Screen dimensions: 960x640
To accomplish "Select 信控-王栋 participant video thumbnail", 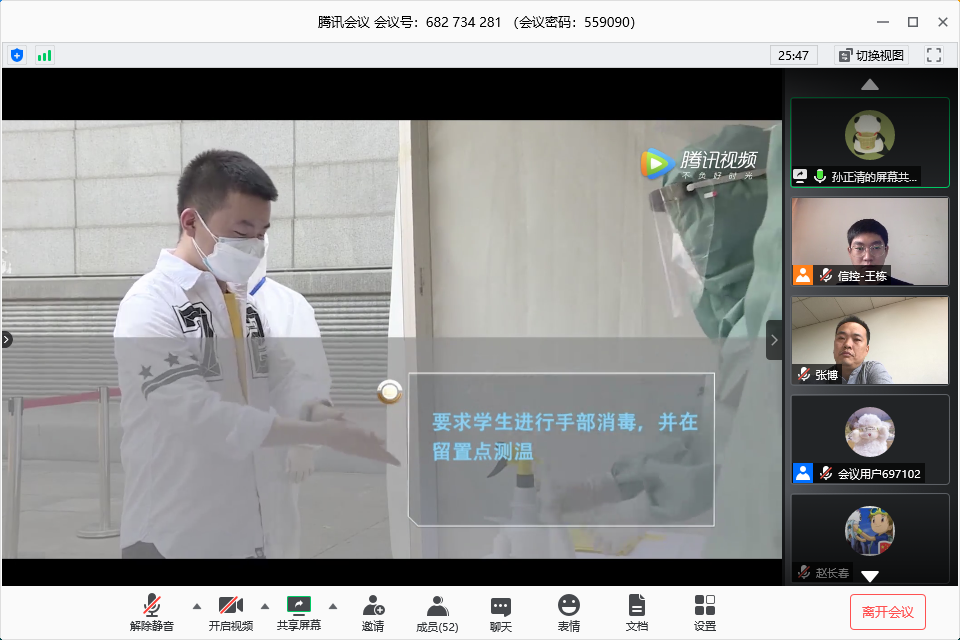I will coord(870,241).
